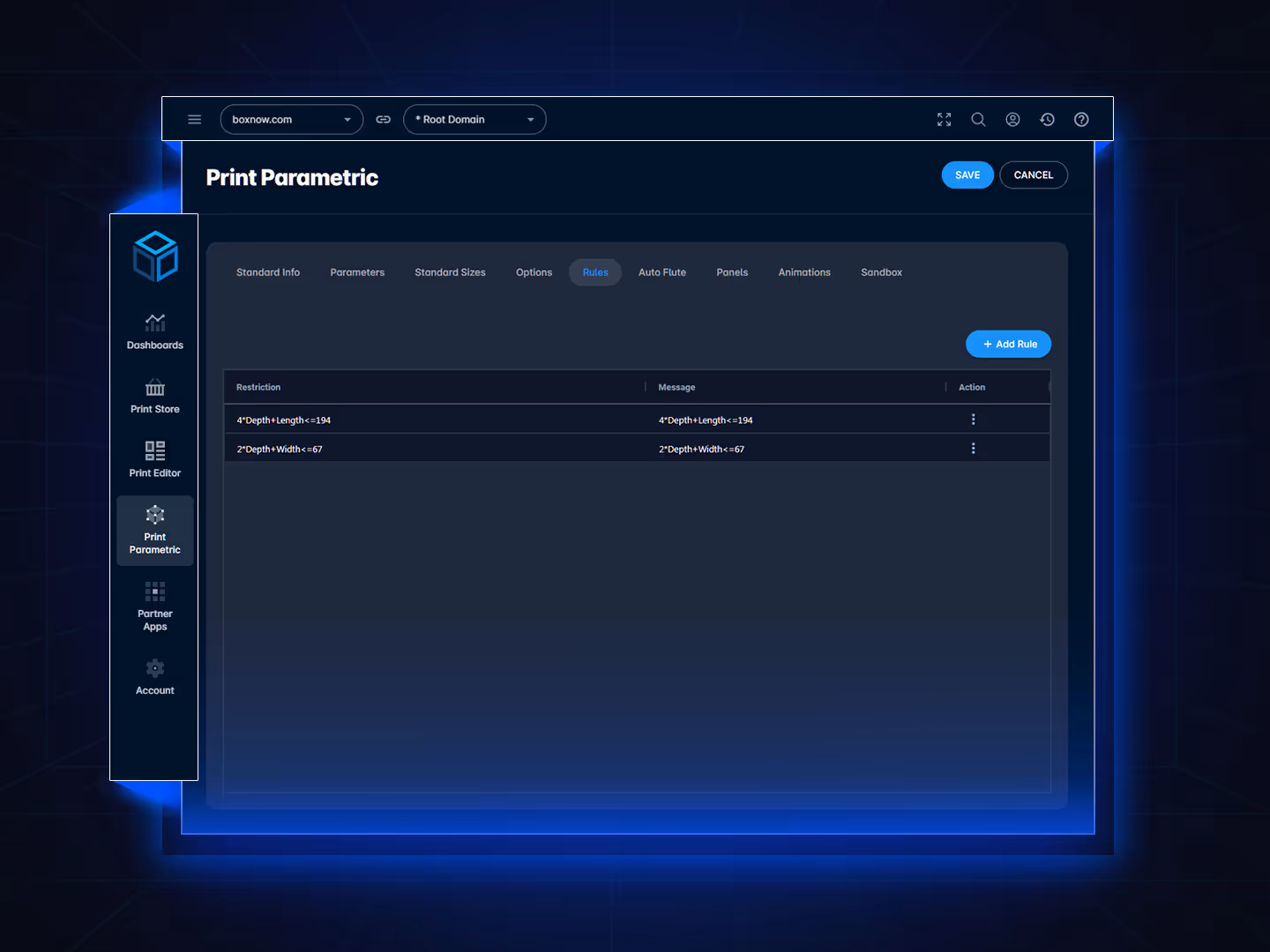Screen dimensions: 1270x952
Task: Open the user profile icon
Action: (x=1012, y=120)
